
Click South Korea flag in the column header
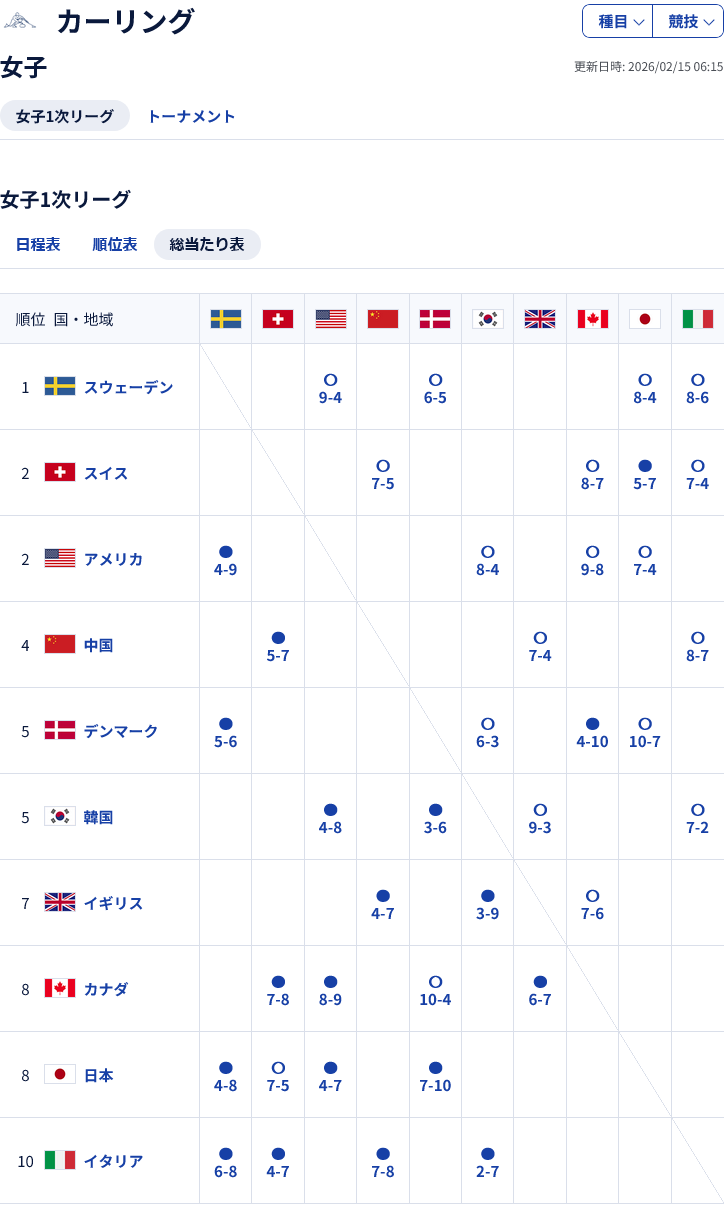tap(488, 319)
